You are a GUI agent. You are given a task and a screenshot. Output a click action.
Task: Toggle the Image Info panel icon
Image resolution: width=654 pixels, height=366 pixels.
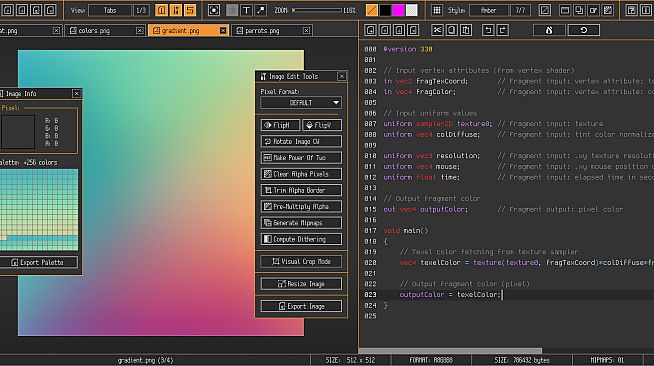[x=162, y=10]
